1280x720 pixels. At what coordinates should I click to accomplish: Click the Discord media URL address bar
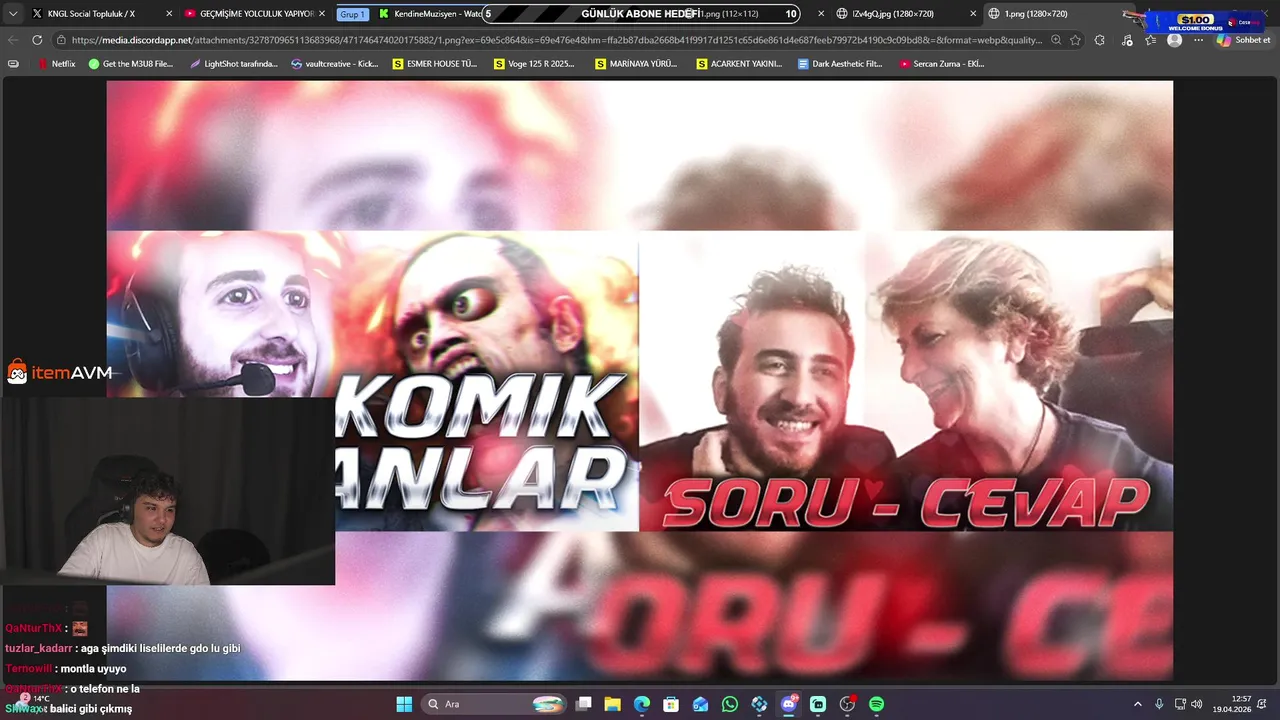pos(555,40)
